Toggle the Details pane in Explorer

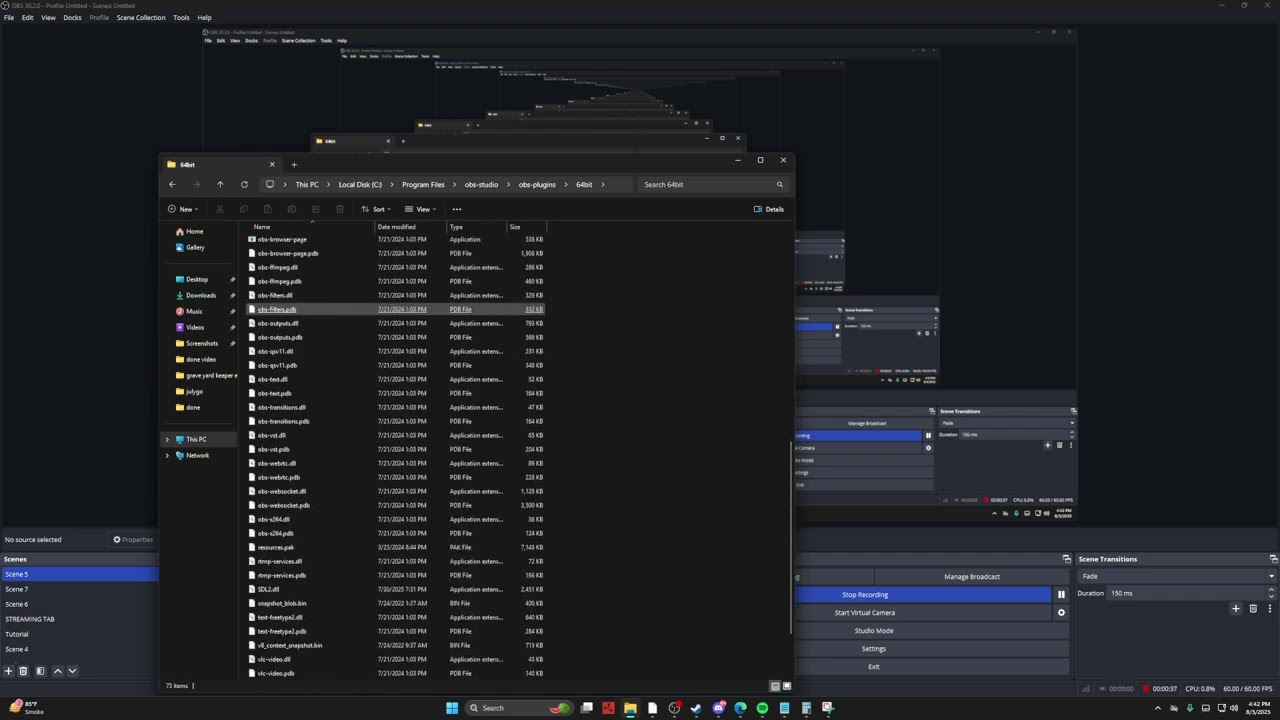[769, 209]
